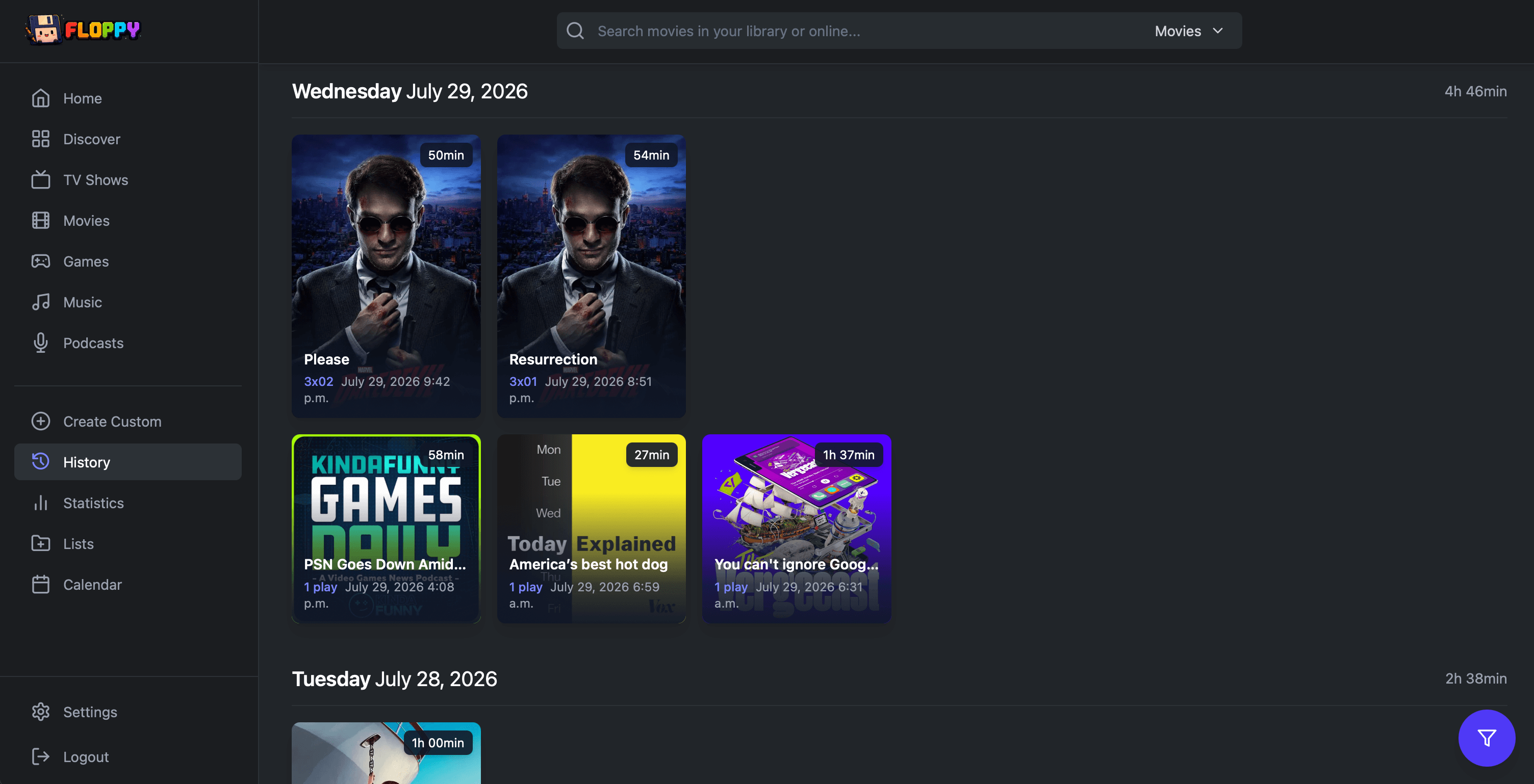
Task: Click the Settings gear icon
Action: 40,712
